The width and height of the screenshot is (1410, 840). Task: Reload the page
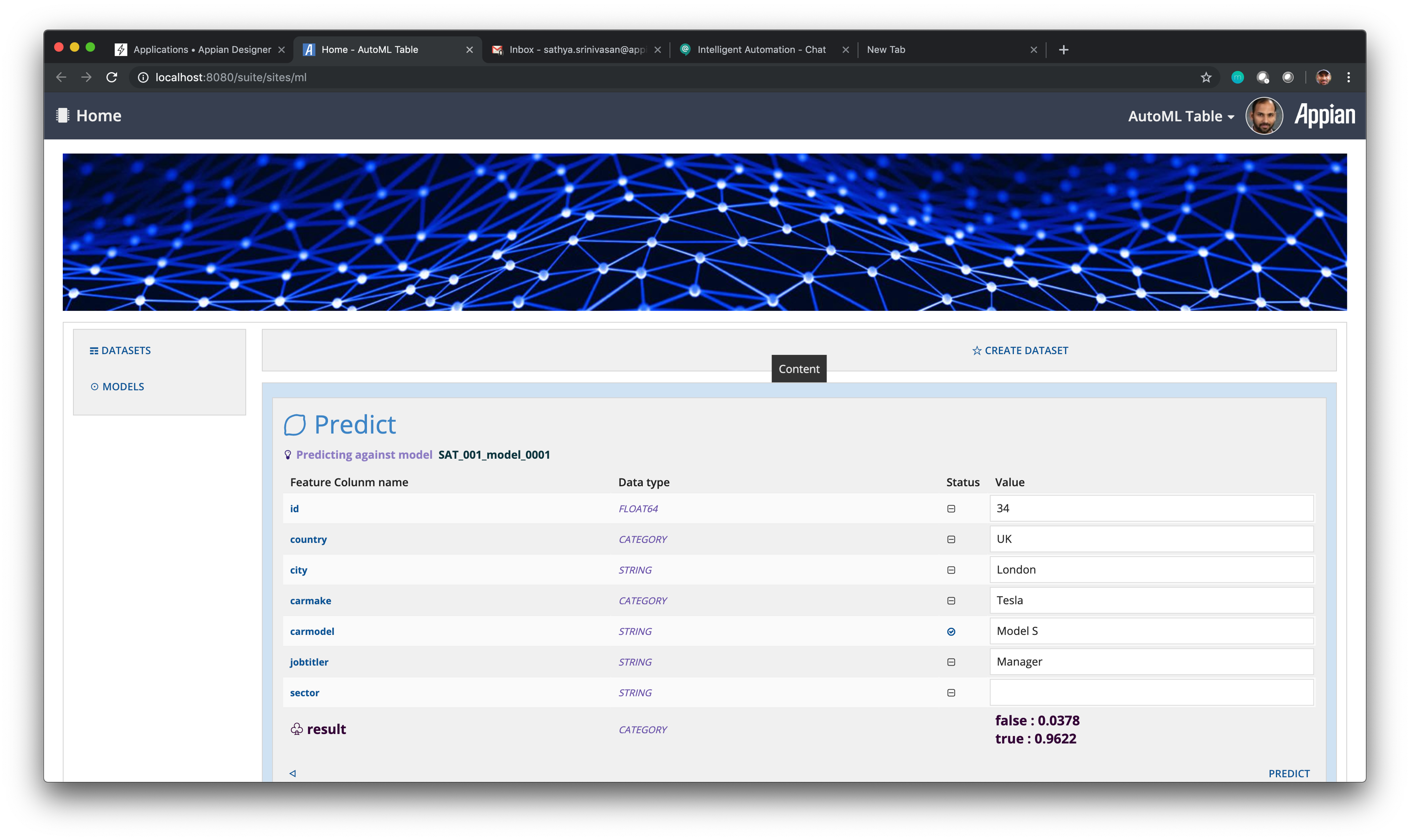tap(112, 77)
